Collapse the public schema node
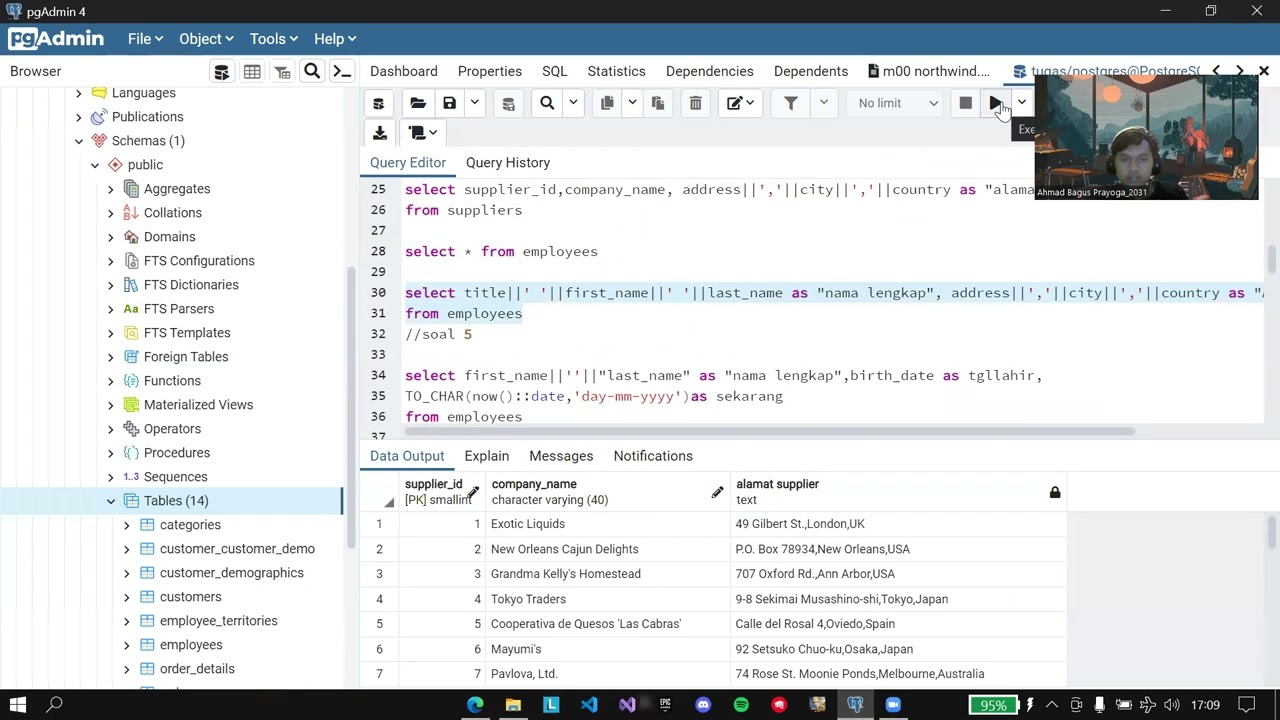Screen dimensions: 1280x720 point(95,165)
